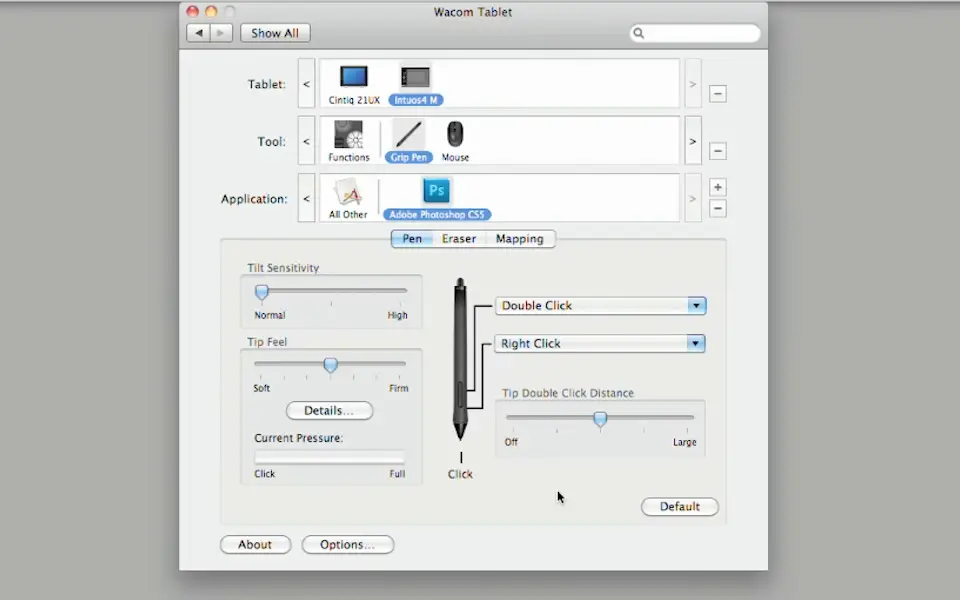Go back with the left arrow toolbar button
The image size is (960, 600).
point(198,33)
